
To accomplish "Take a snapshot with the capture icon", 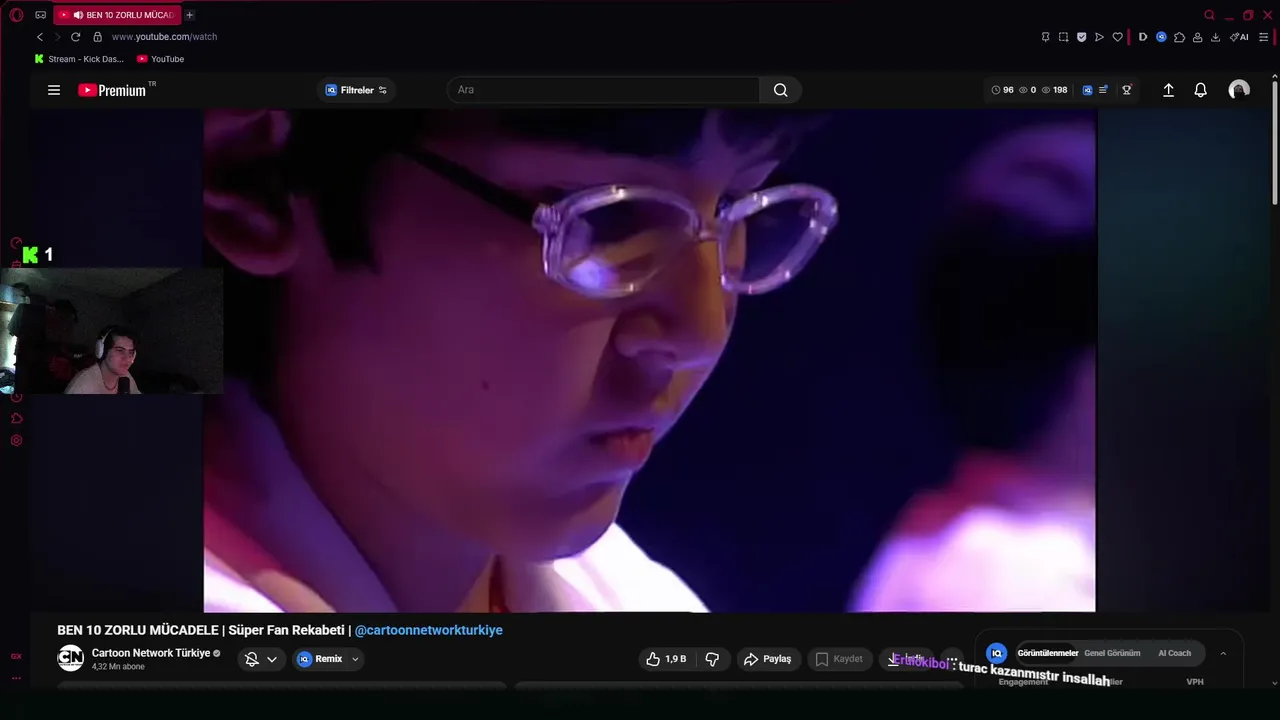I will coord(1063,37).
